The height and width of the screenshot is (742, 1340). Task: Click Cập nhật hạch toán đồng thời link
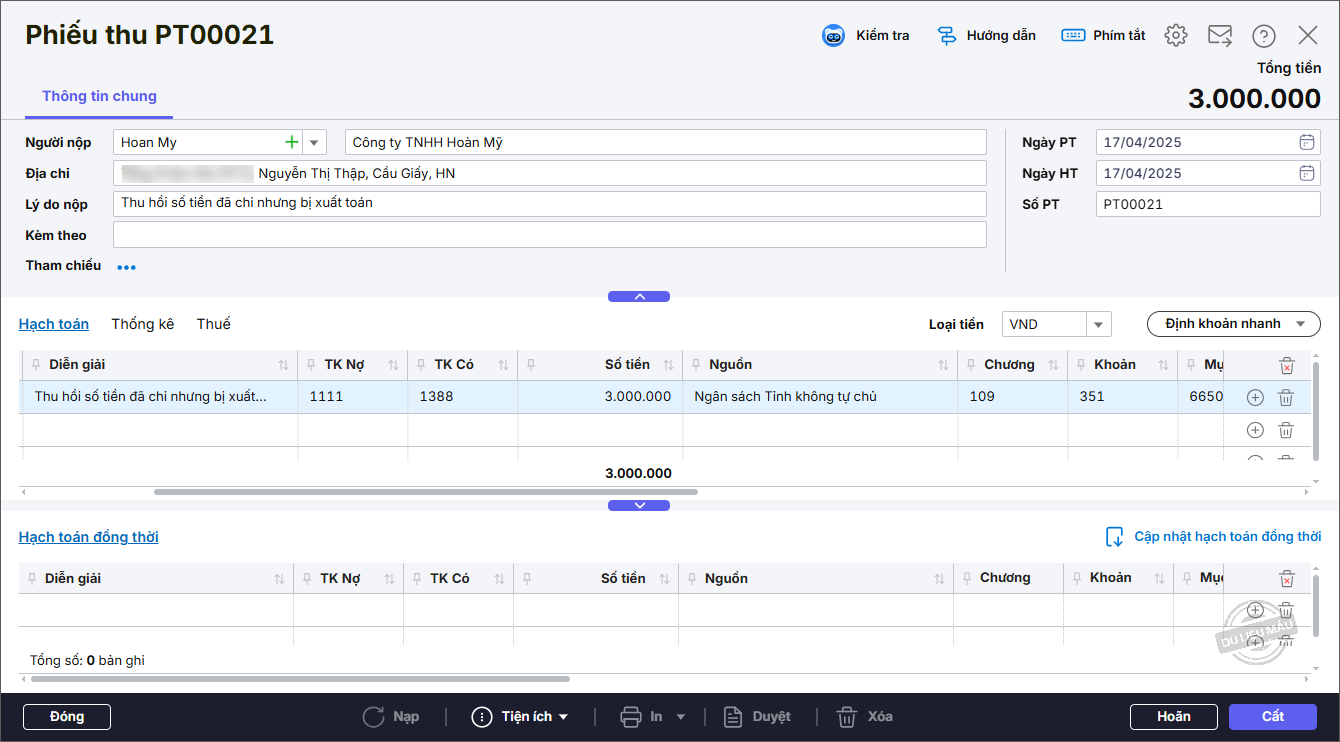[1214, 537]
